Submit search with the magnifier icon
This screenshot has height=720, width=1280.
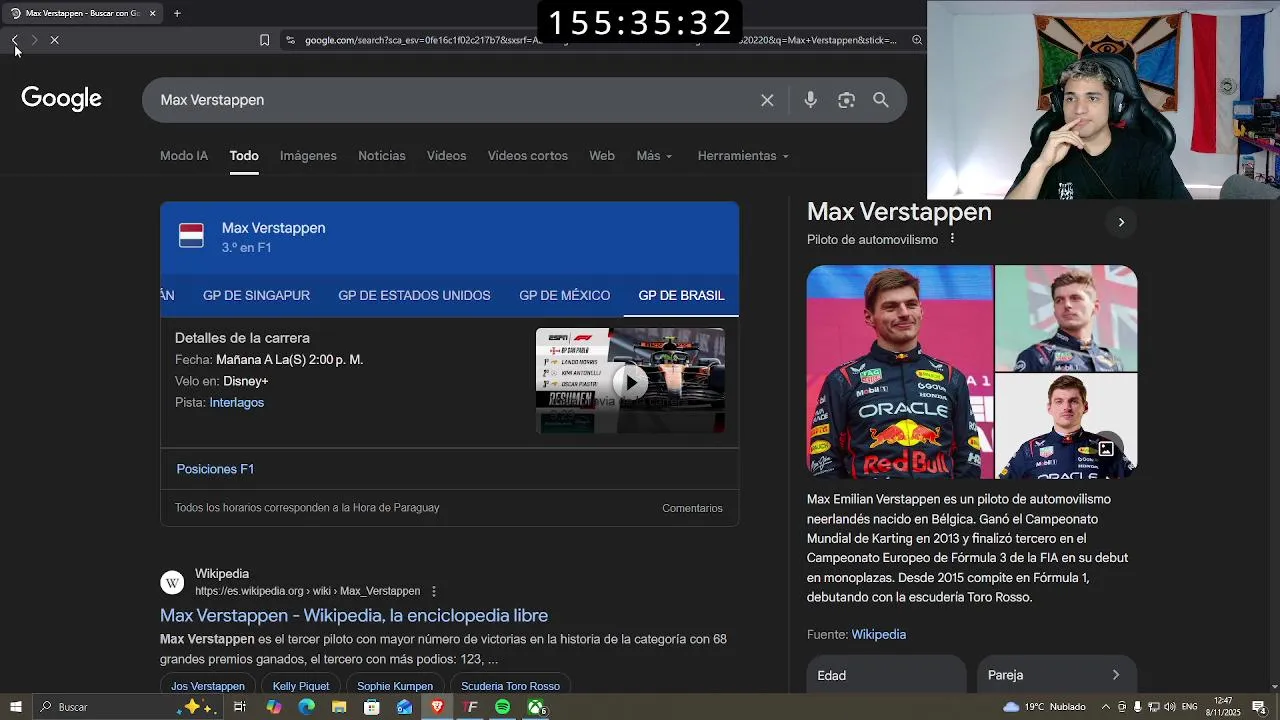pyautogui.click(x=881, y=100)
